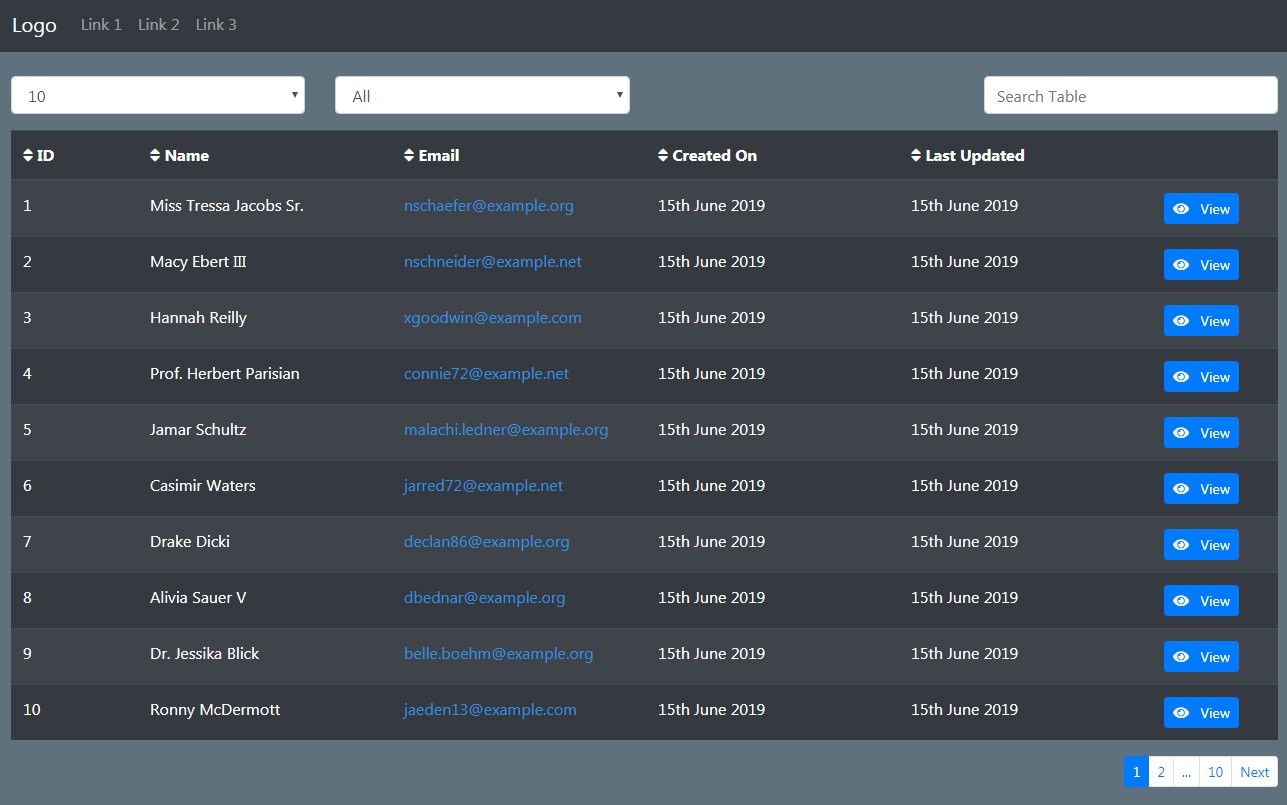Sort by Created On using its sort icon
This screenshot has width=1287, height=805.
click(x=664, y=155)
